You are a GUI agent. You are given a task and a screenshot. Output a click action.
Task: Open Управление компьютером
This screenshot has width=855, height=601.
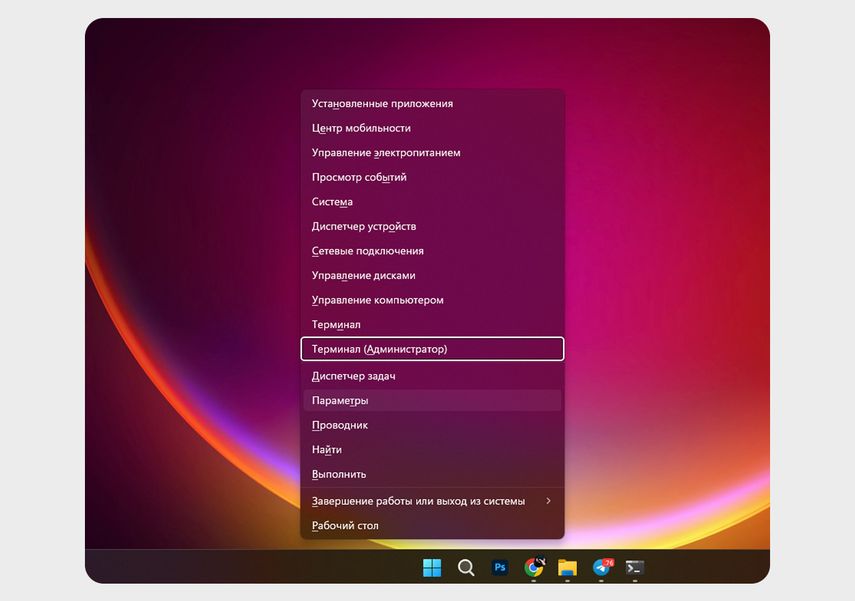(432, 300)
